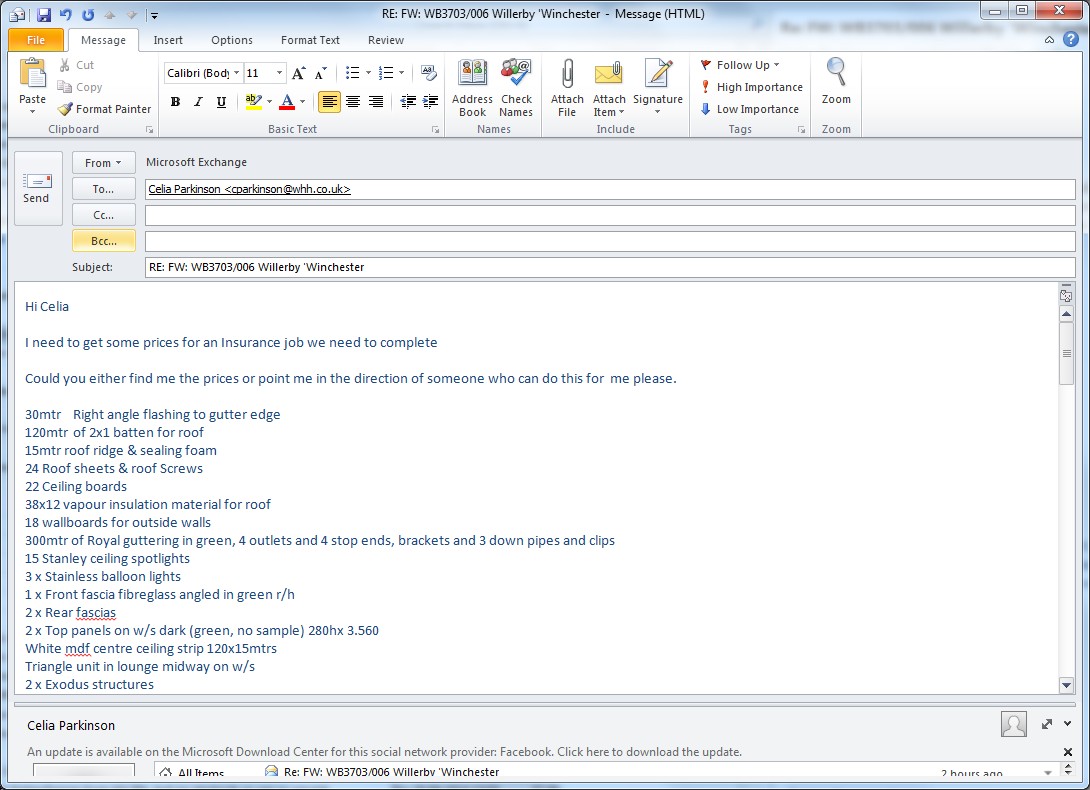Open the font color dropdown arrow

302,102
